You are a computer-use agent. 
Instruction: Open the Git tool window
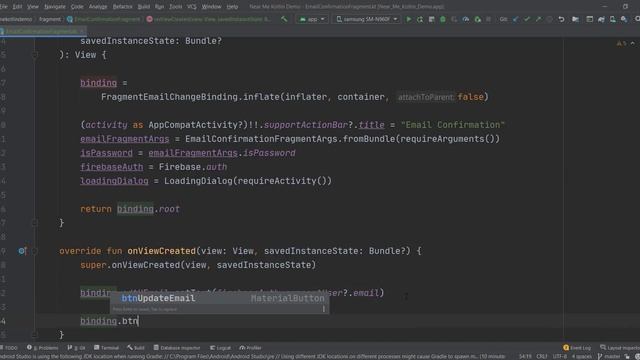coord(76,348)
